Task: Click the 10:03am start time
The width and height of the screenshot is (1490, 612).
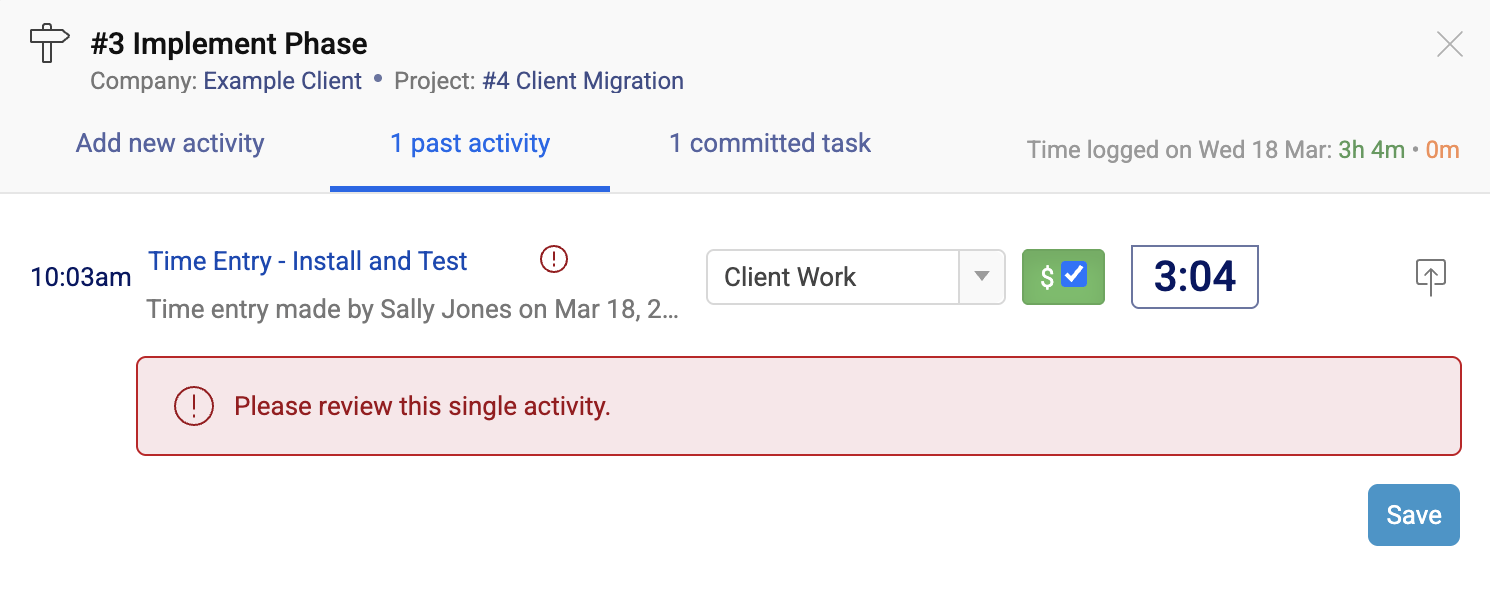Action: point(81,277)
